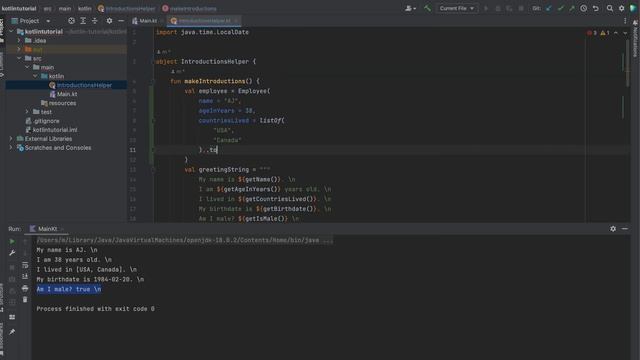Click the restore layout icon in Run panel

[12, 317]
